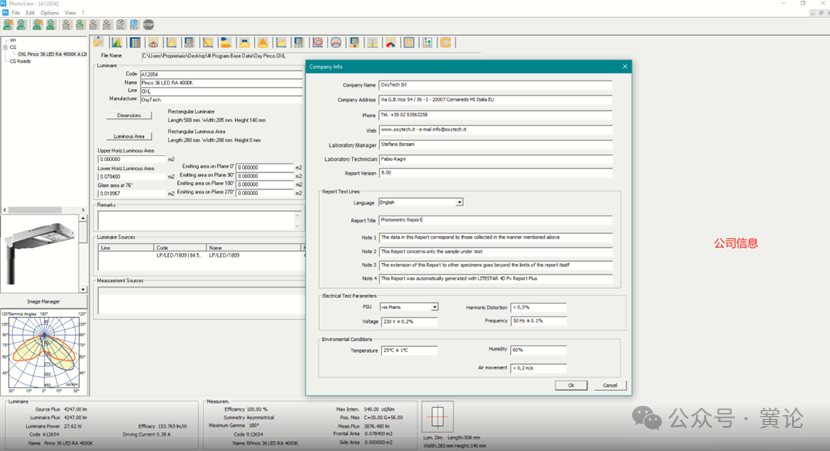This screenshot has width=830, height=451.
Task: Open the Options menu
Action: coord(50,13)
